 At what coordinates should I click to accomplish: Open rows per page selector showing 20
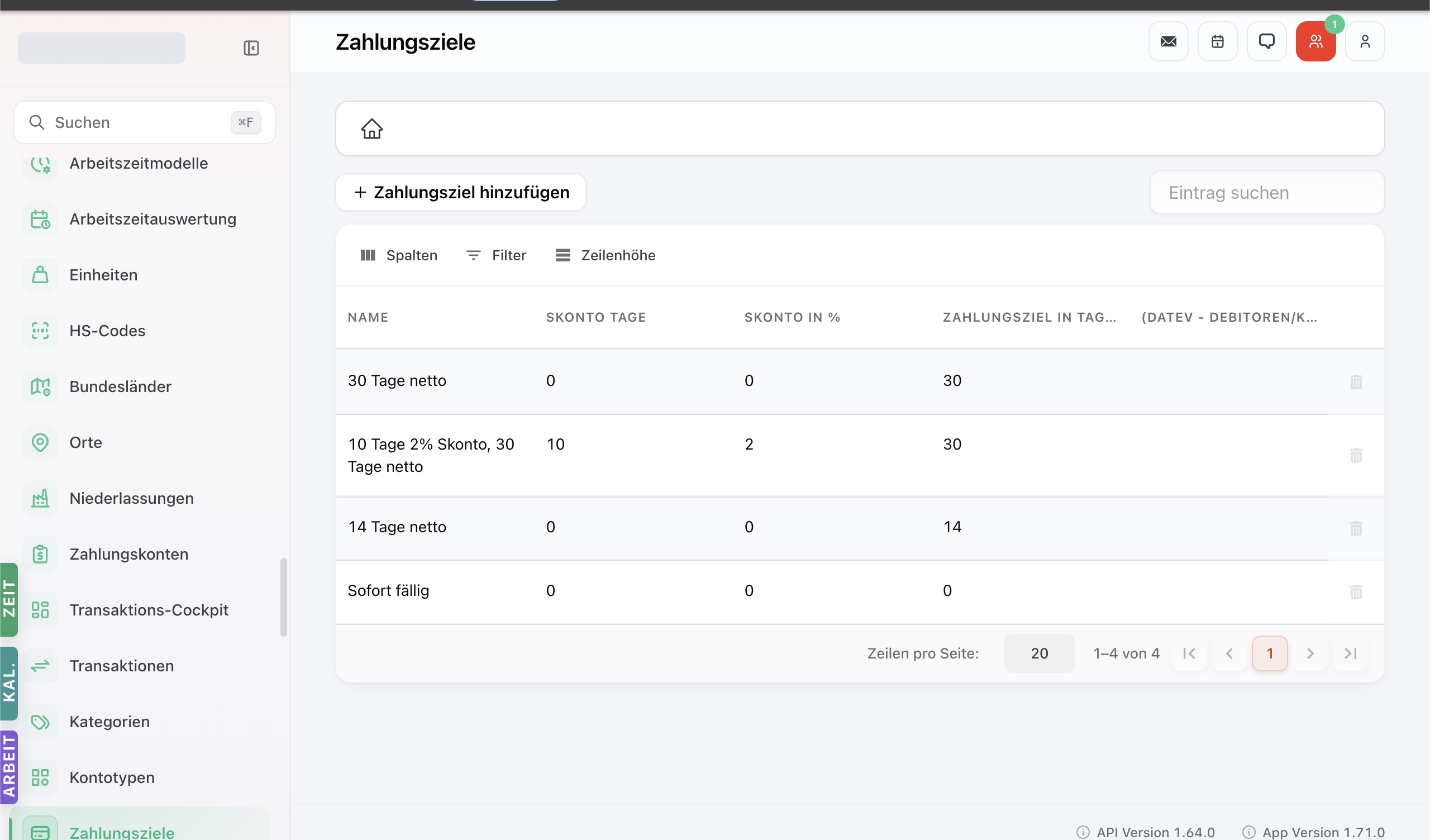1039,654
